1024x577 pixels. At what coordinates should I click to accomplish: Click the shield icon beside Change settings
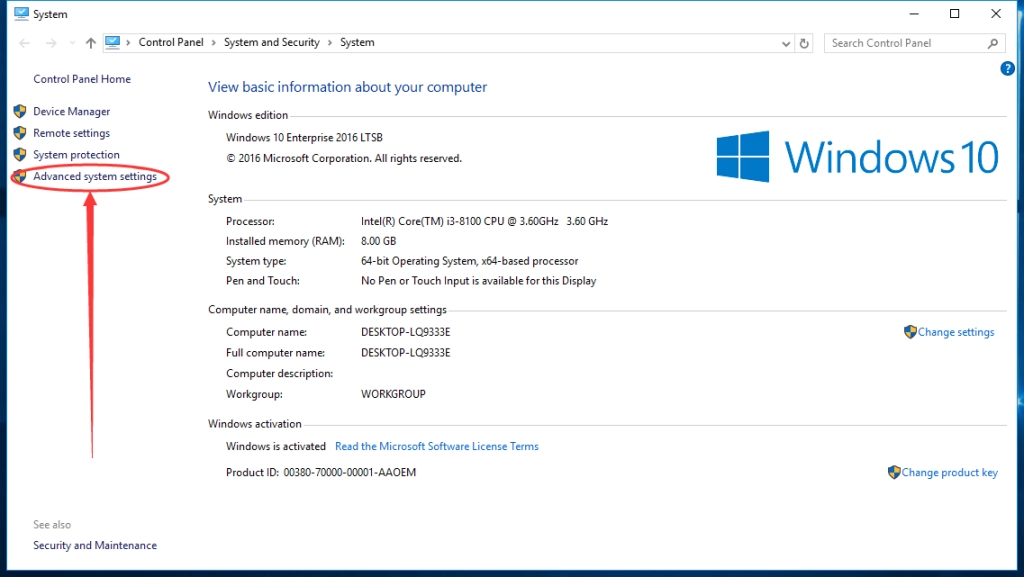click(910, 332)
